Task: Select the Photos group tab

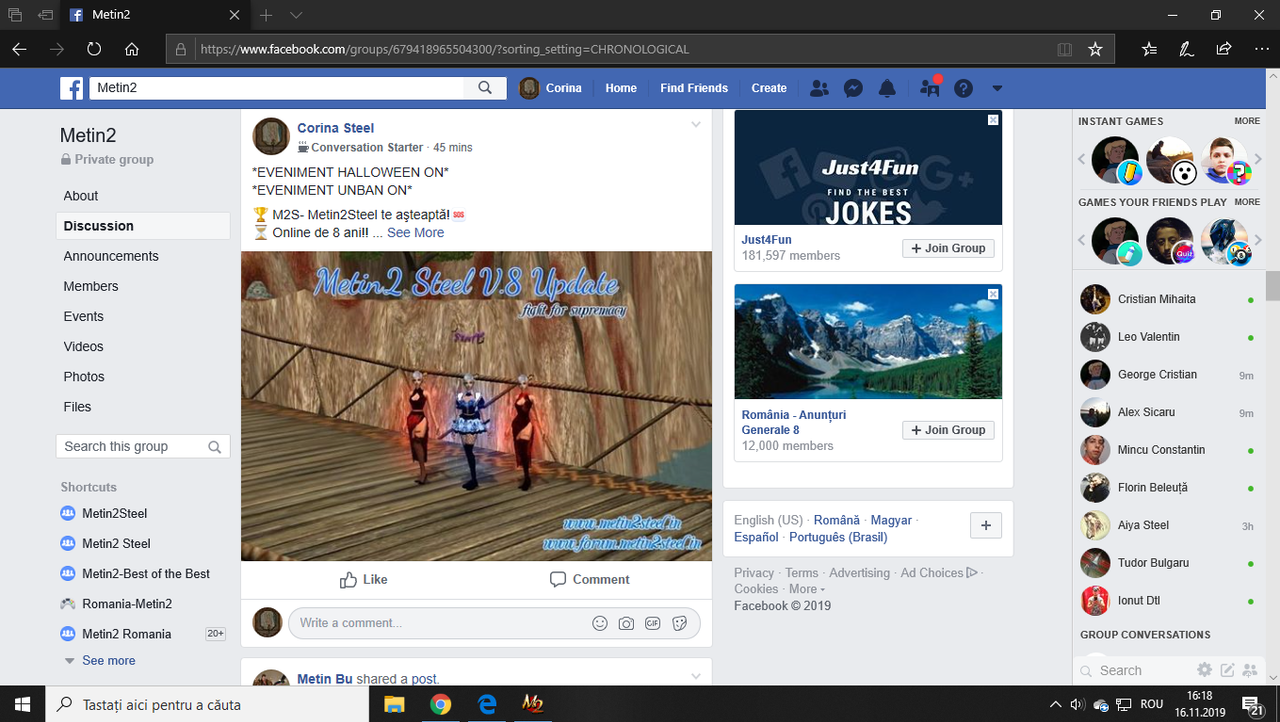Action: pyautogui.click(x=143, y=377)
